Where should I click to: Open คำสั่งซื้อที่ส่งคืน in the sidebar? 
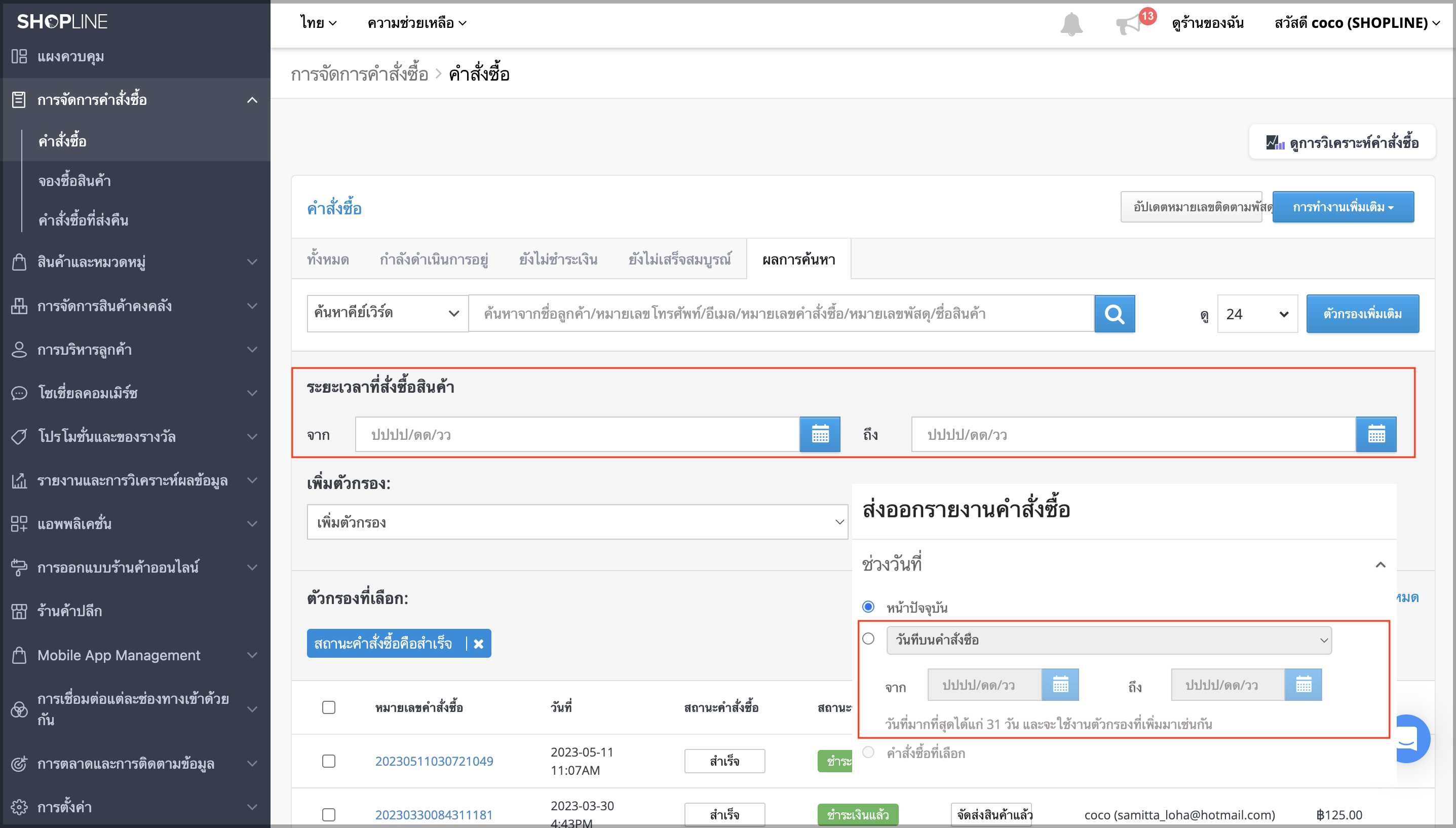pos(84,220)
